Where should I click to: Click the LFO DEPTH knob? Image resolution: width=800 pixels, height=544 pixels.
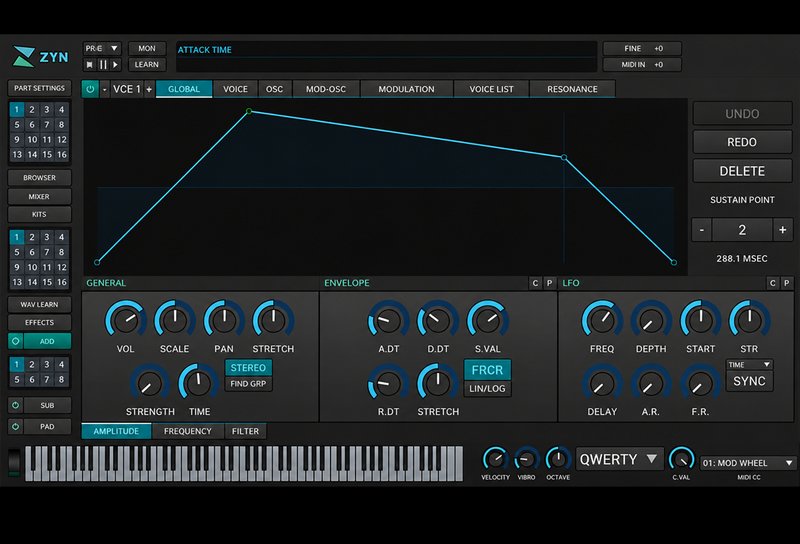pos(651,320)
